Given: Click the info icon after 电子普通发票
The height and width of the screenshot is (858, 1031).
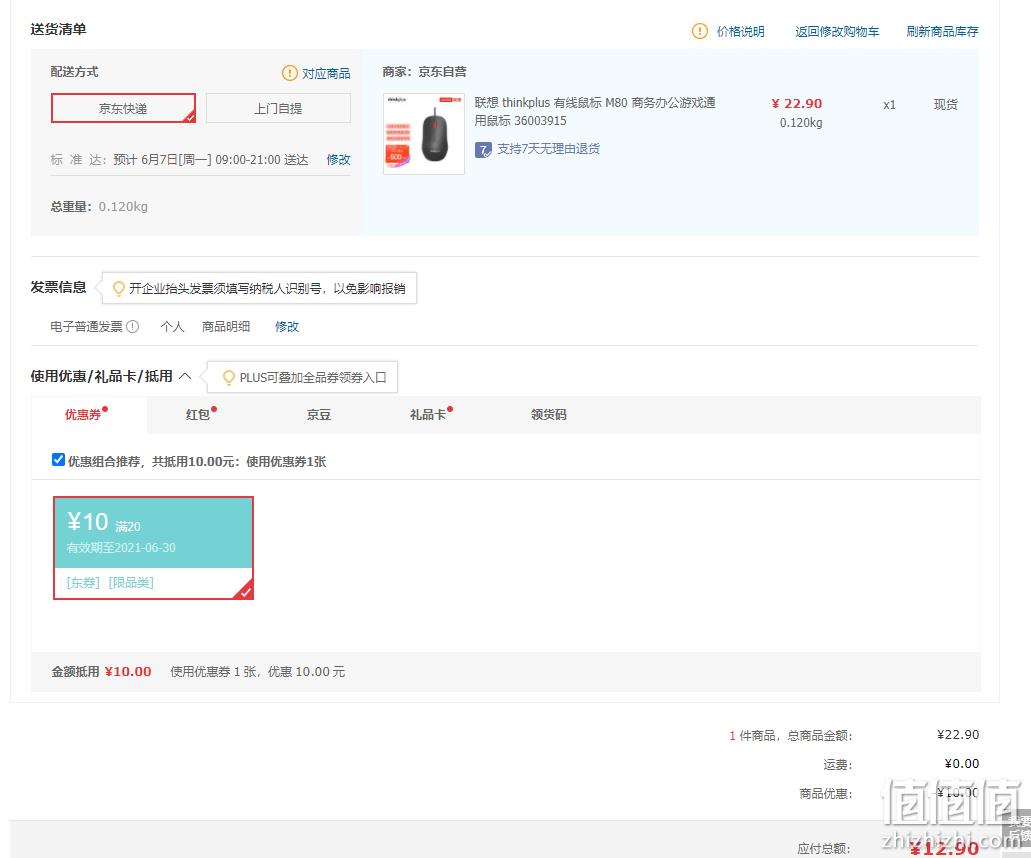Looking at the screenshot, I should point(132,326).
